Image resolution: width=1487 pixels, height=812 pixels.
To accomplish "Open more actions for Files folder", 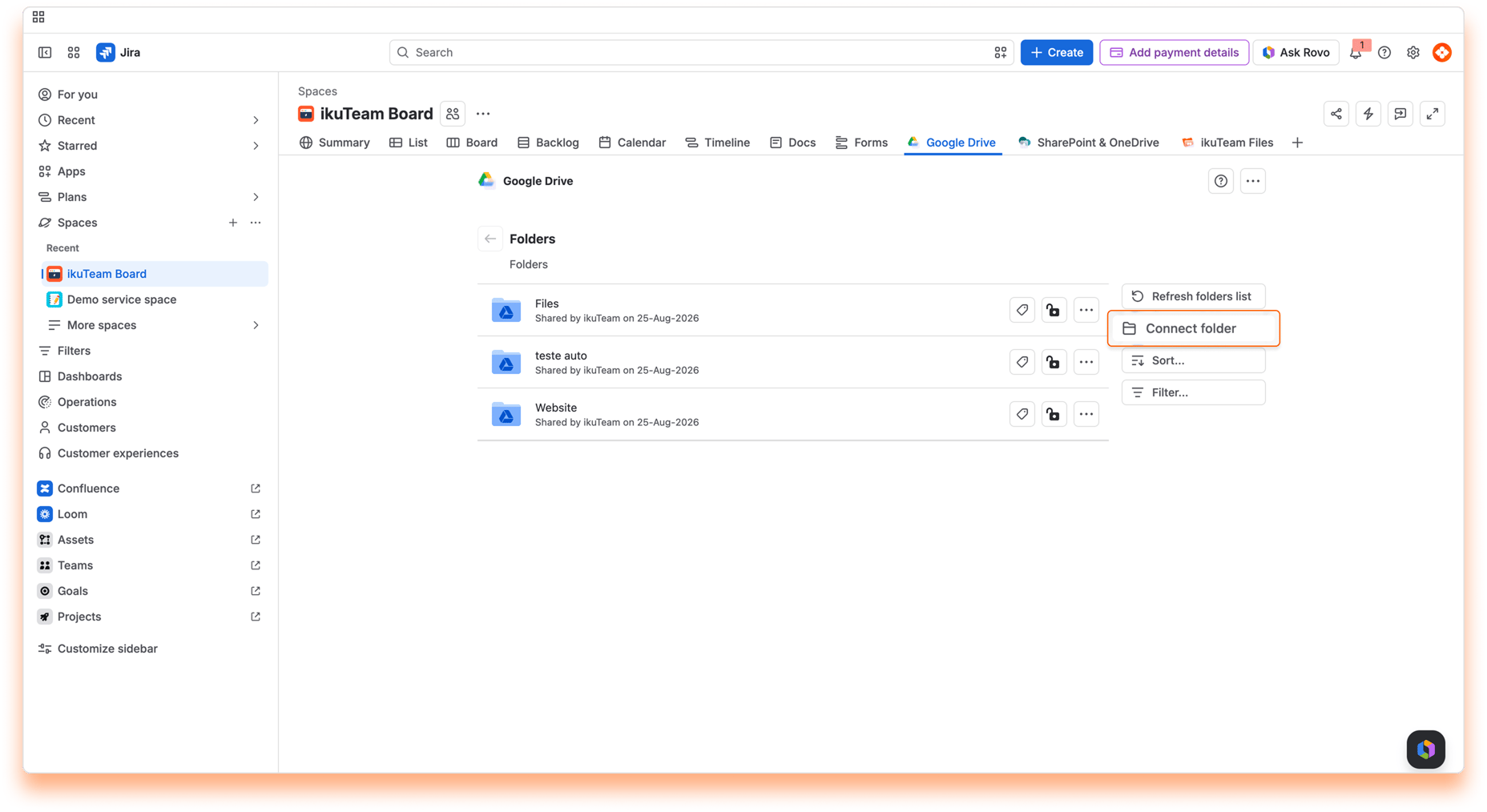I will (1086, 310).
